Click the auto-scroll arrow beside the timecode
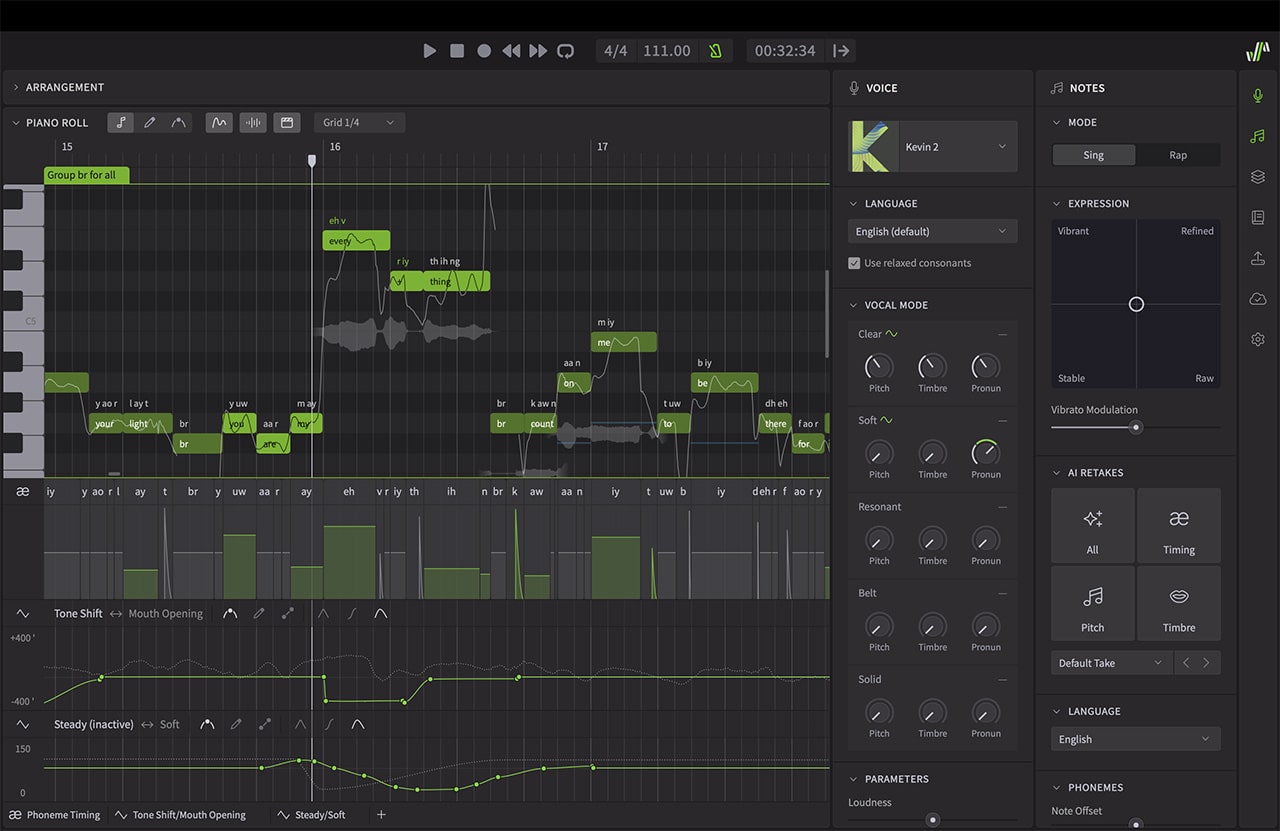The height and width of the screenshot is (831, 1280). click(x=842, y=51)
